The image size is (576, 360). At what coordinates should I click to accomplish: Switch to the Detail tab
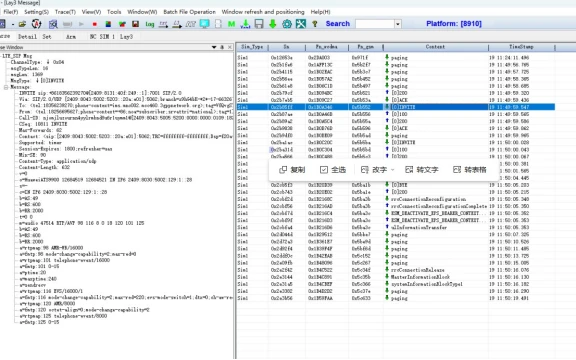(27, 36)
